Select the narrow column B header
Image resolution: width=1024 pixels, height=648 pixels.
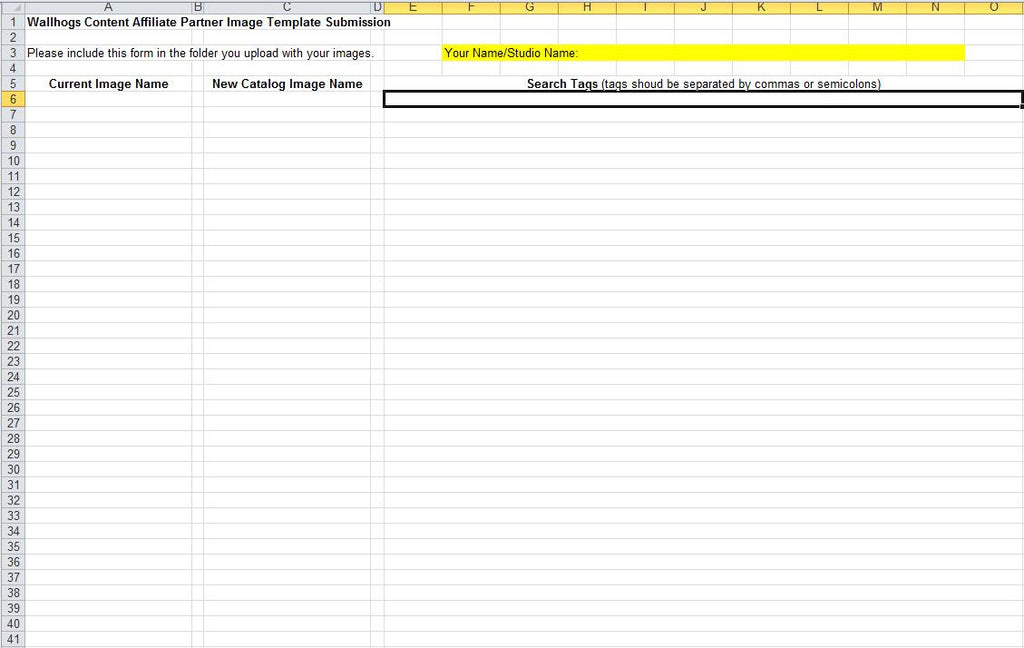tap(198, 7)
